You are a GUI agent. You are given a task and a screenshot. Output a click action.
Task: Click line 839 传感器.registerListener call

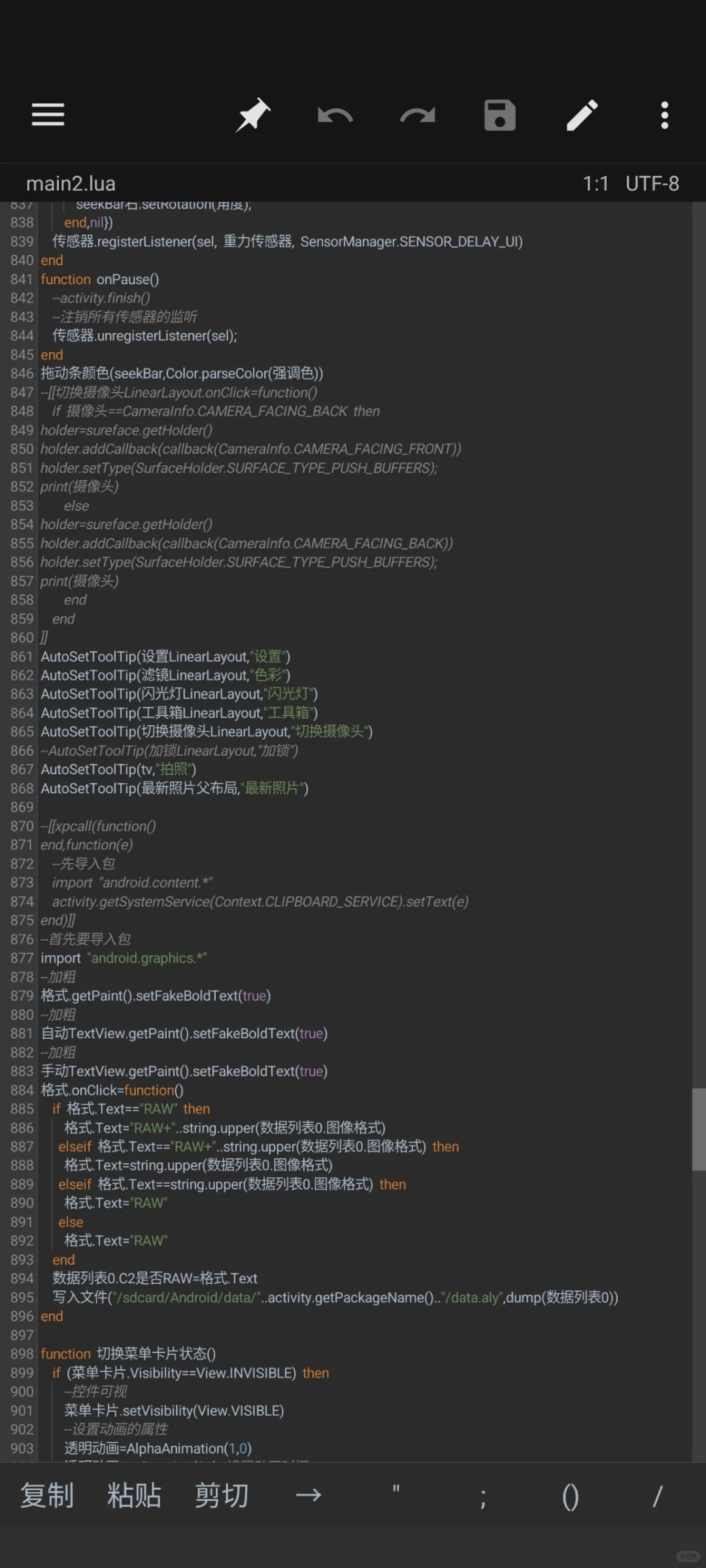pos(288,242)
